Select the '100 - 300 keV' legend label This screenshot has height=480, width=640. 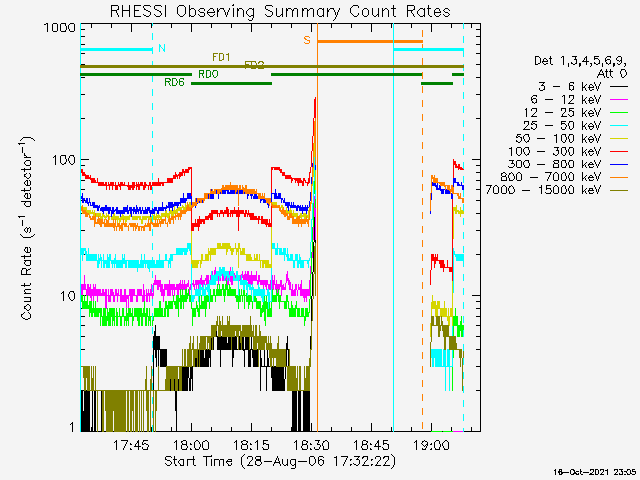555,151
